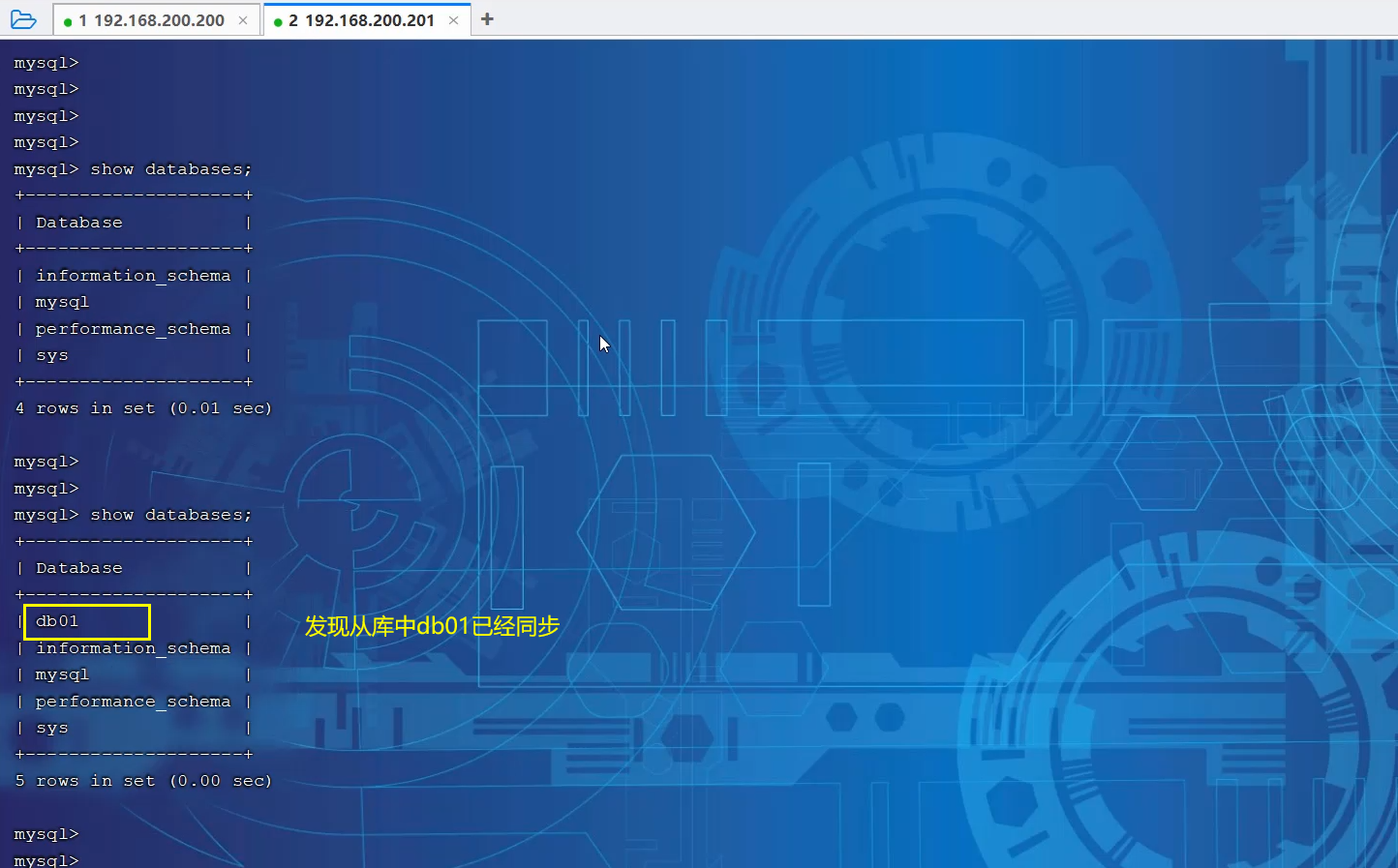1398x868 pixels.
Task: Click the Database header in first table
Action: 79,223
